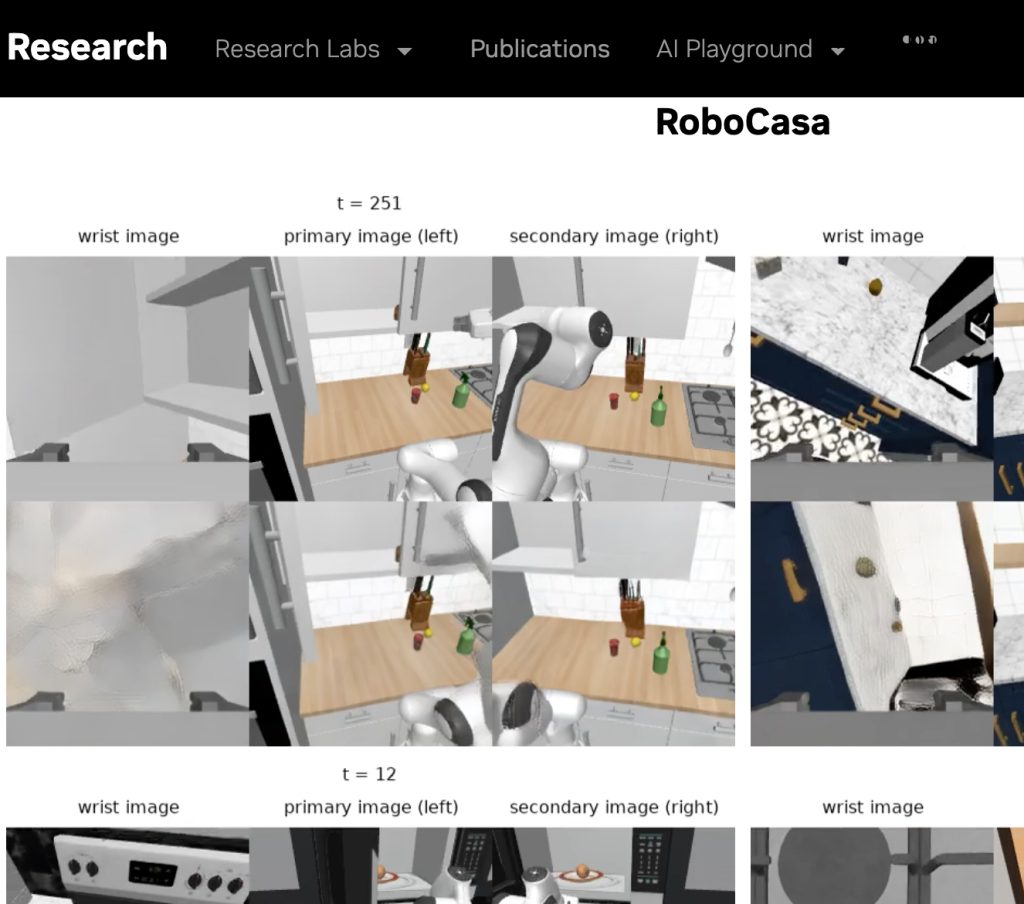Expand the Research Labs dropdown arrow
Viewport: 1024px width, 904px height.
(405, 51)
